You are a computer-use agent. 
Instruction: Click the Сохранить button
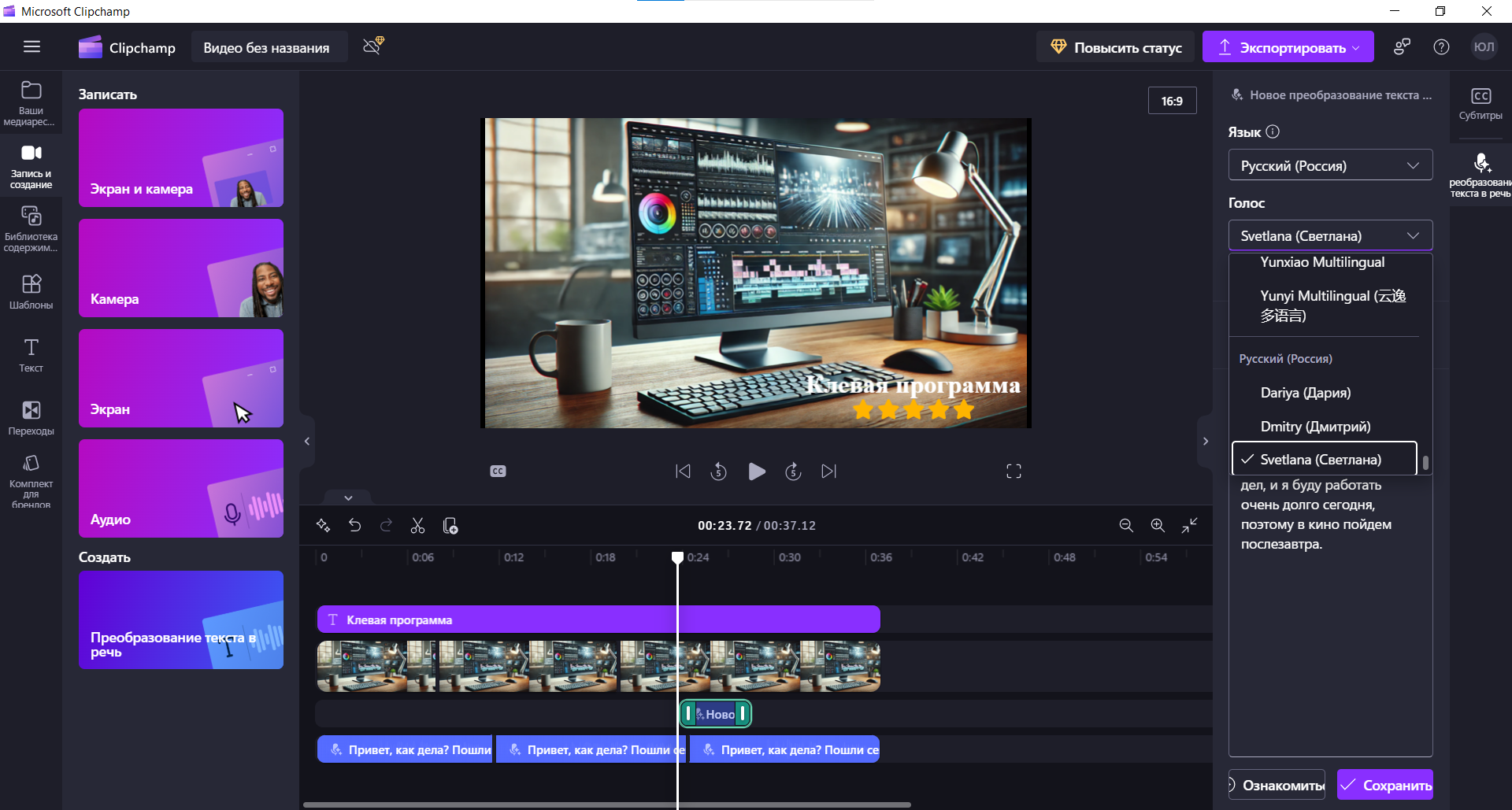coord(1385,785)
